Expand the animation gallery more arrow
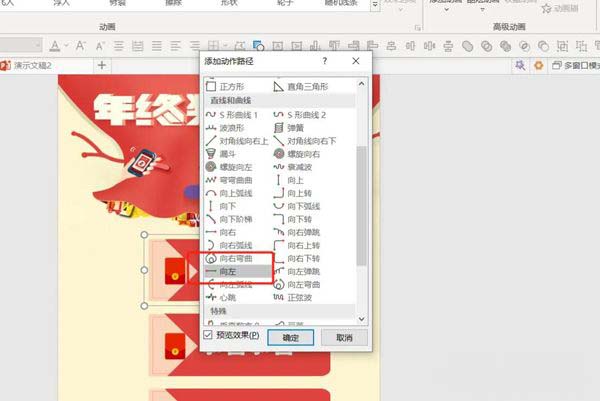Screen dimensions: 600x401 [x=375, y=5]
